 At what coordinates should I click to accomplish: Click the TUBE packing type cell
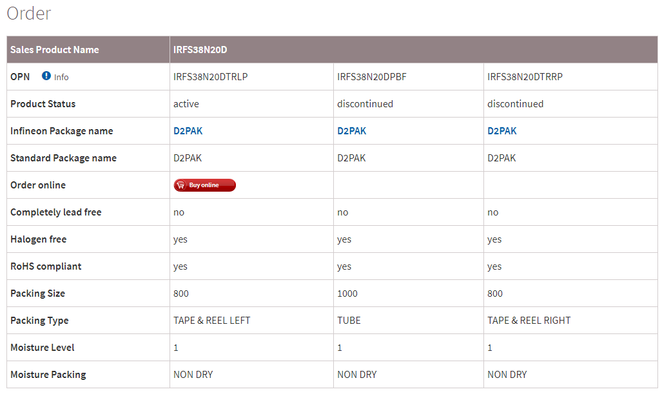click(408, 320)
